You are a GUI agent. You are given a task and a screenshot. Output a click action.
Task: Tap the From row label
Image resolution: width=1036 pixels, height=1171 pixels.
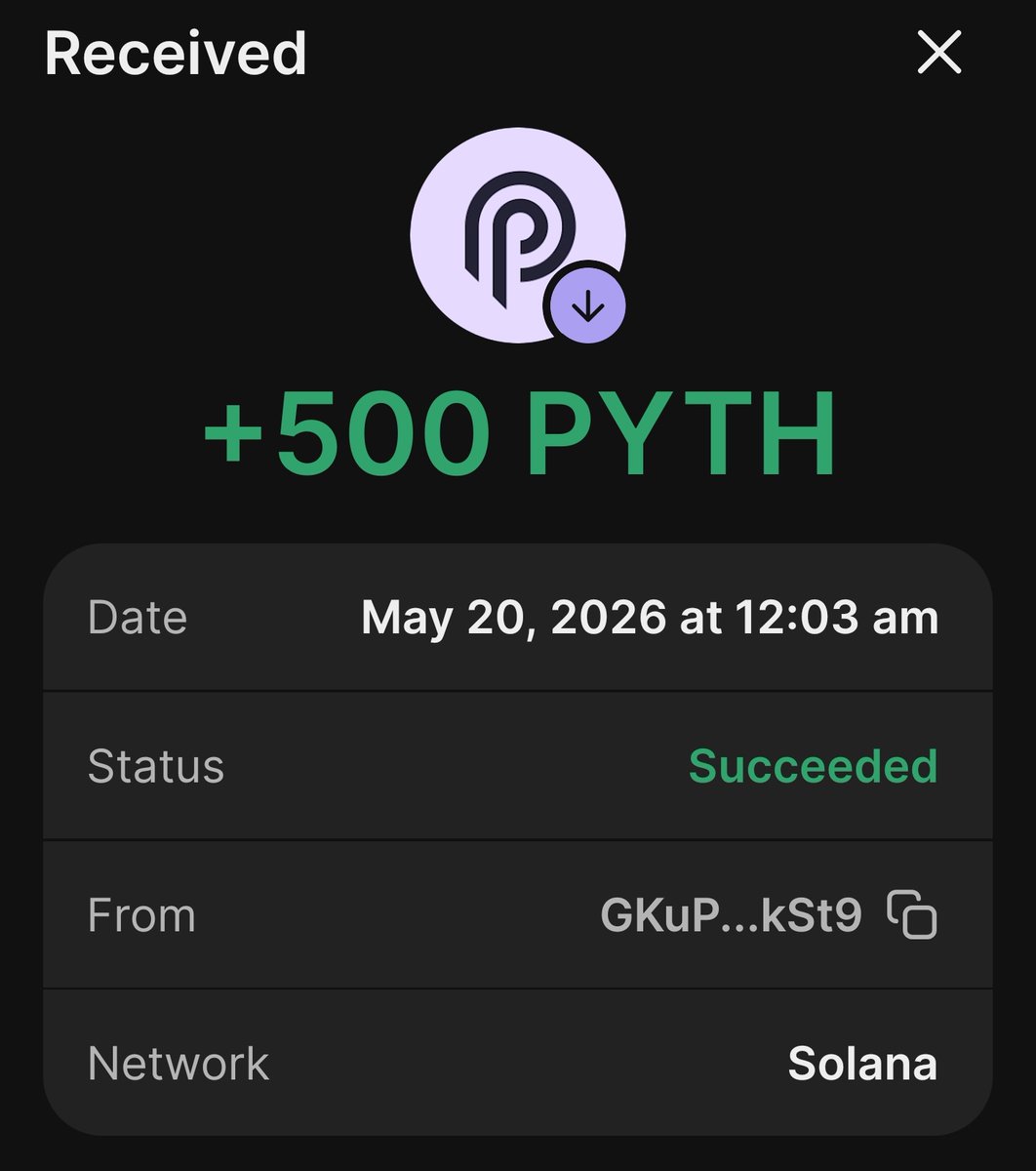tap(141, 915)
